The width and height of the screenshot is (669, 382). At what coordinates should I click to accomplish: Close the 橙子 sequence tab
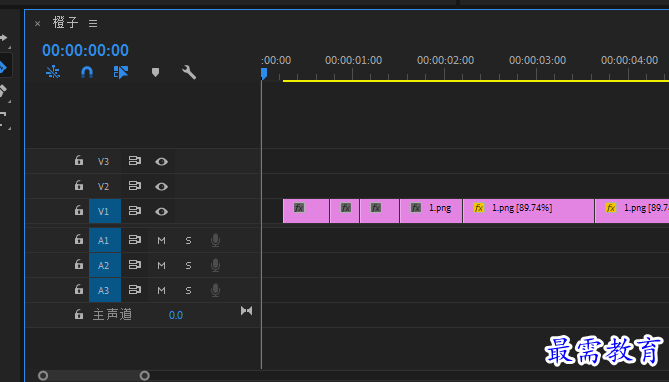pyautogui.click(x=38, y=23)
